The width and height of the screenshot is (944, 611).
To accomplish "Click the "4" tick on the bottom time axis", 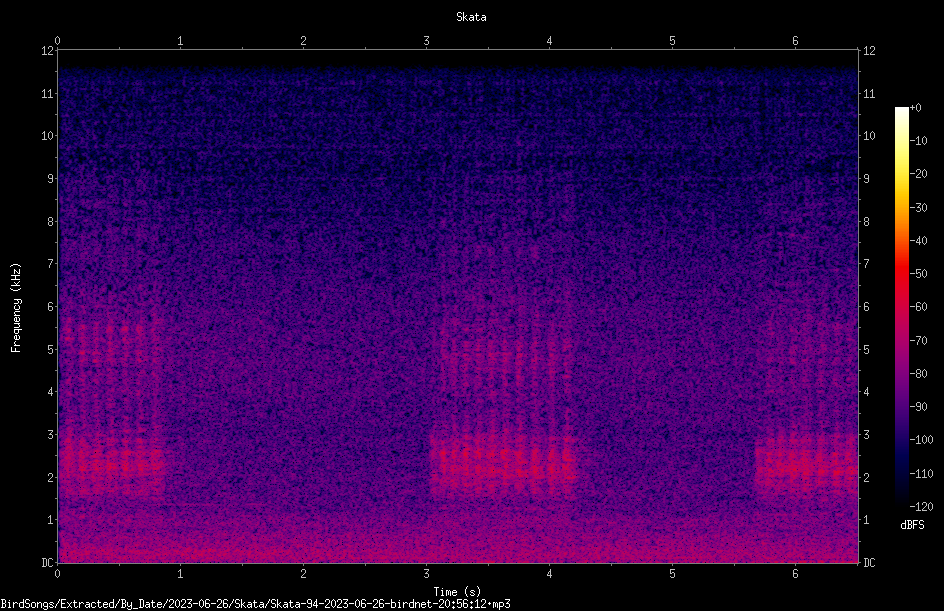I will point(549,574).
